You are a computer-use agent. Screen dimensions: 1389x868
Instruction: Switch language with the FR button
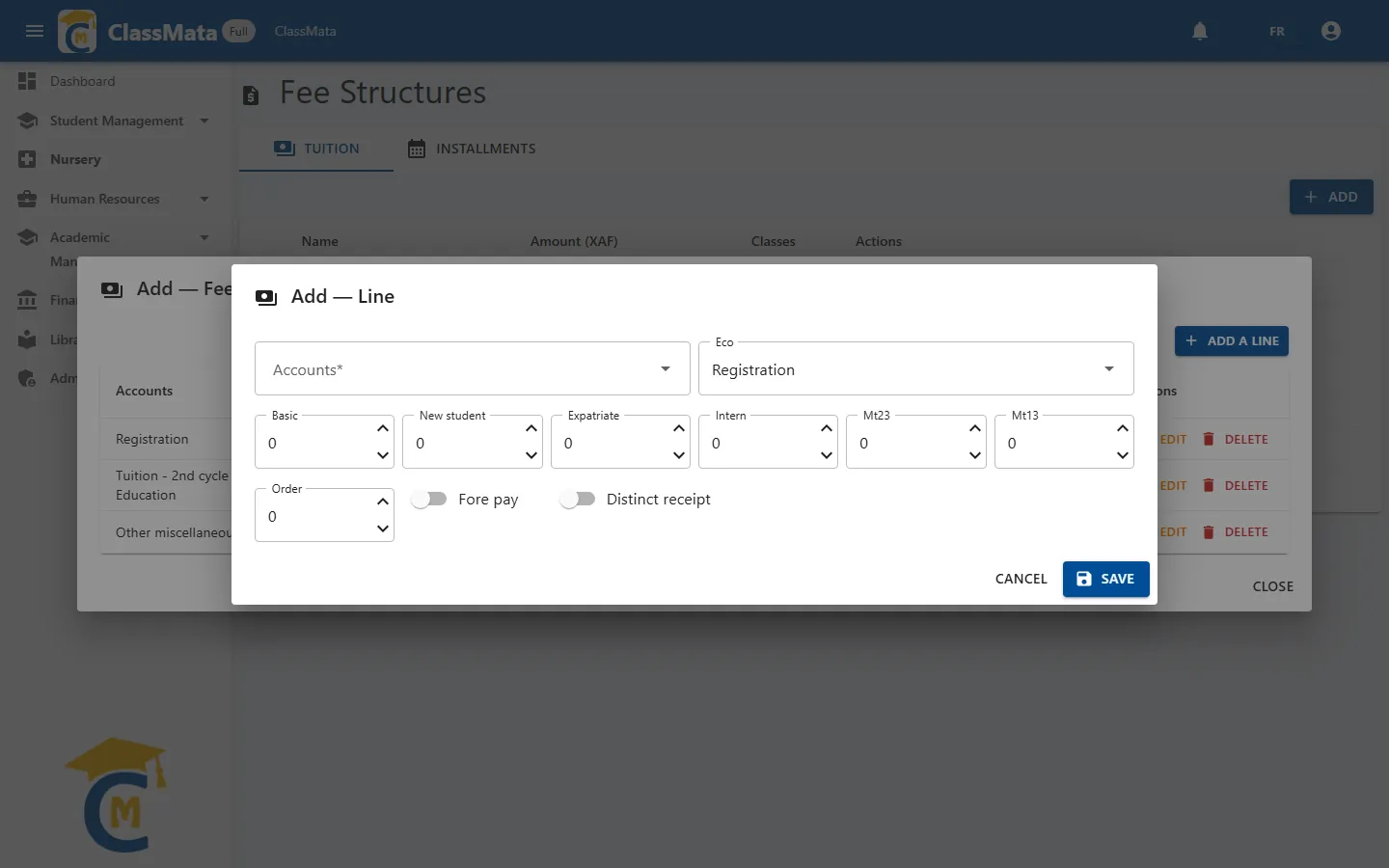tap(1277, 31)
